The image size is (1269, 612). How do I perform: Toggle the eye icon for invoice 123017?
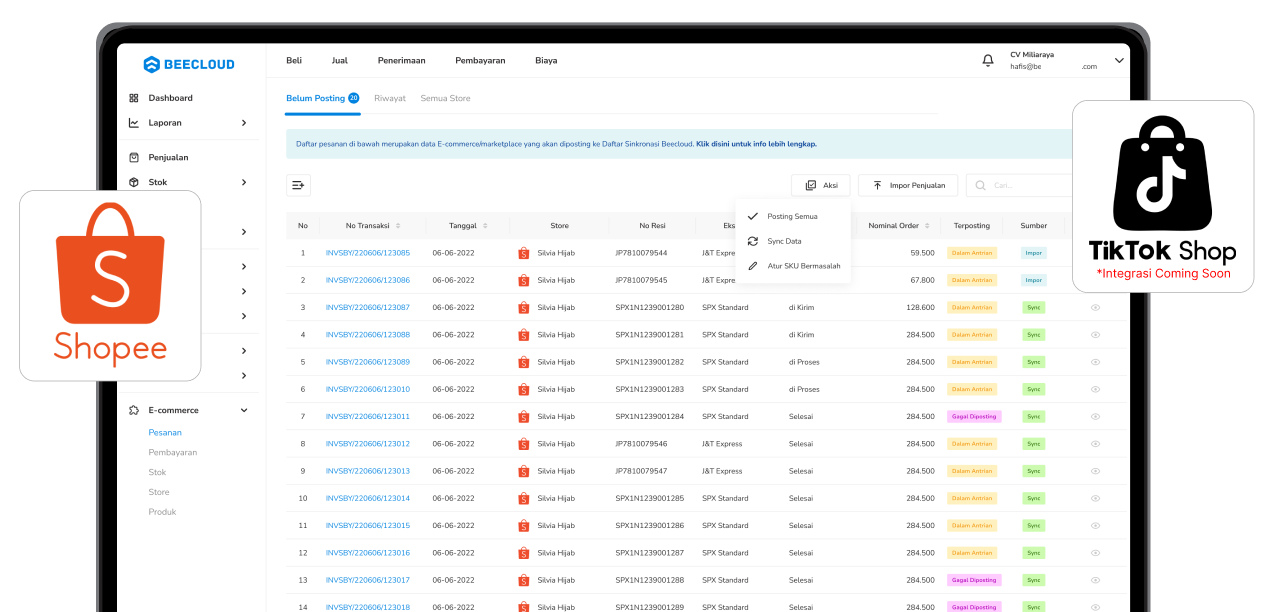[1095, 580]
